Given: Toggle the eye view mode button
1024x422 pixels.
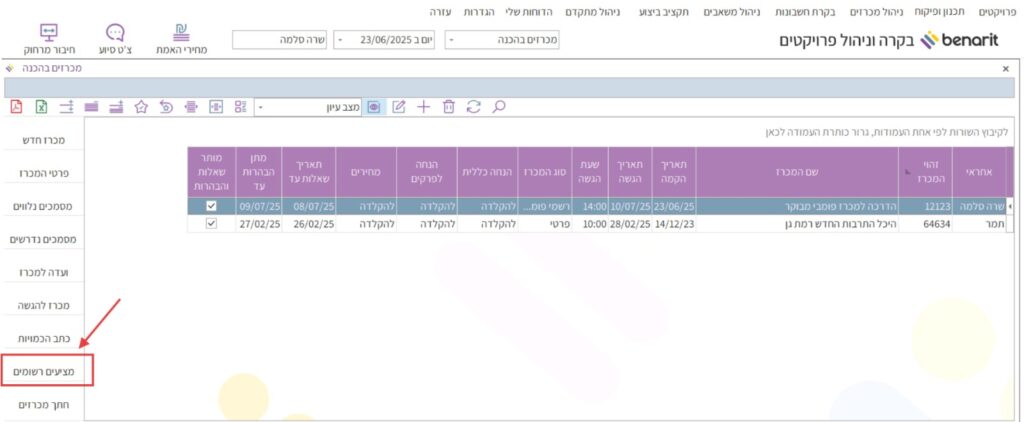Looking at the screenshot, I should [374, 107].
